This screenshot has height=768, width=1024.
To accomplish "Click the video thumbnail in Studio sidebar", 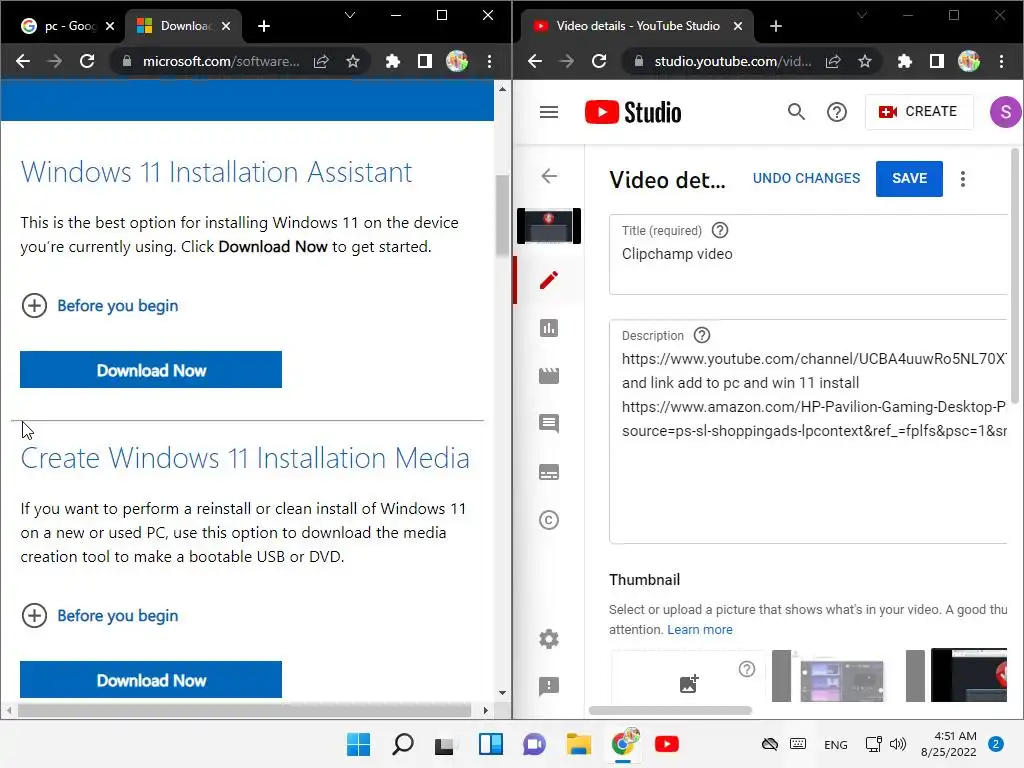I will pos(549,226).
